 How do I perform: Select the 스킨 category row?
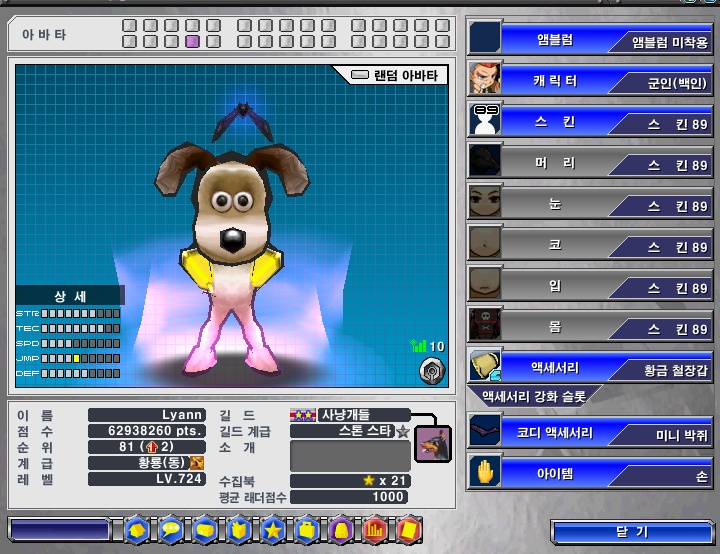(590, 120)
